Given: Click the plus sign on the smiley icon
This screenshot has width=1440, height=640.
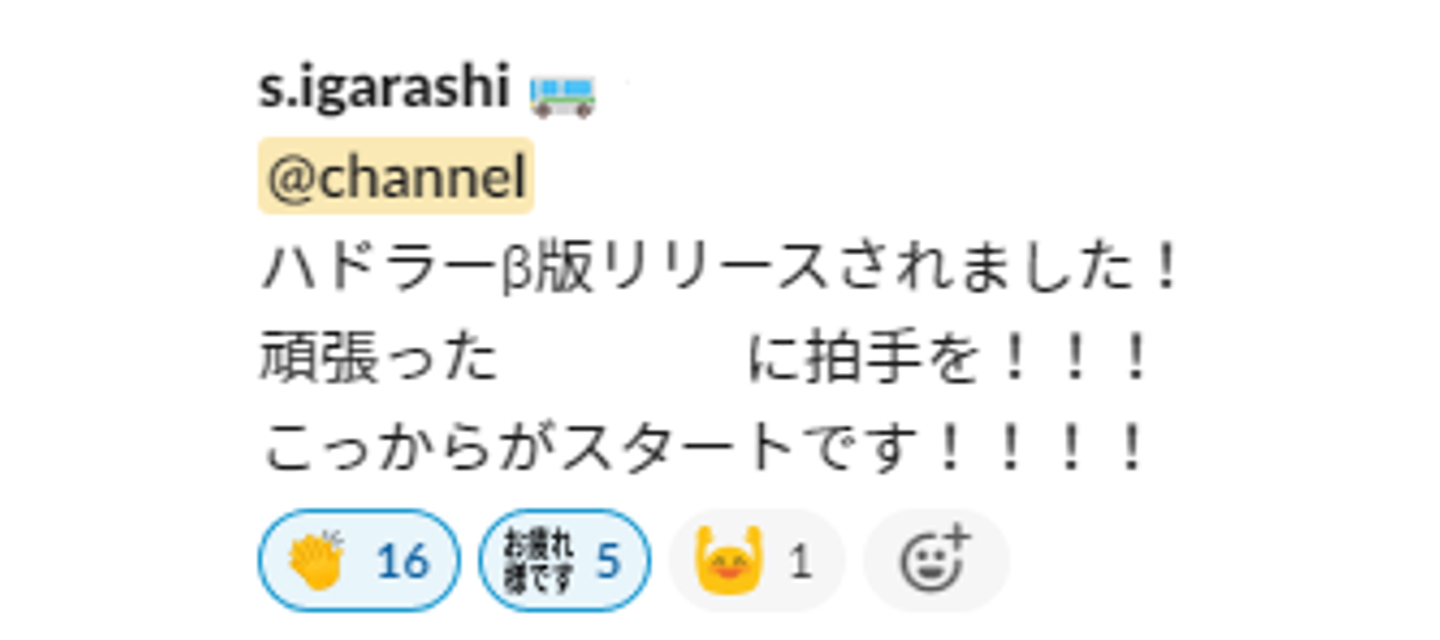Looking at the screenshot, I should tap(956, 538).
